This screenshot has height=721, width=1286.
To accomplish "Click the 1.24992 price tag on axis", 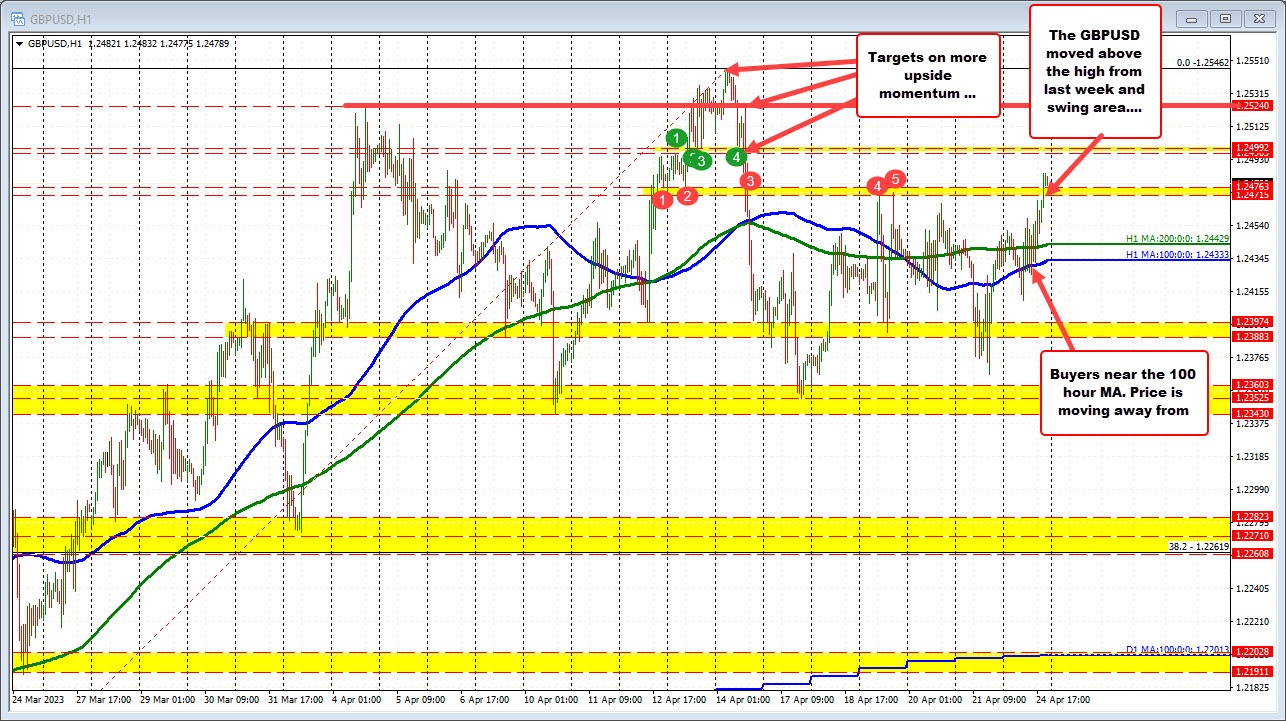I will click(1251, 147).
